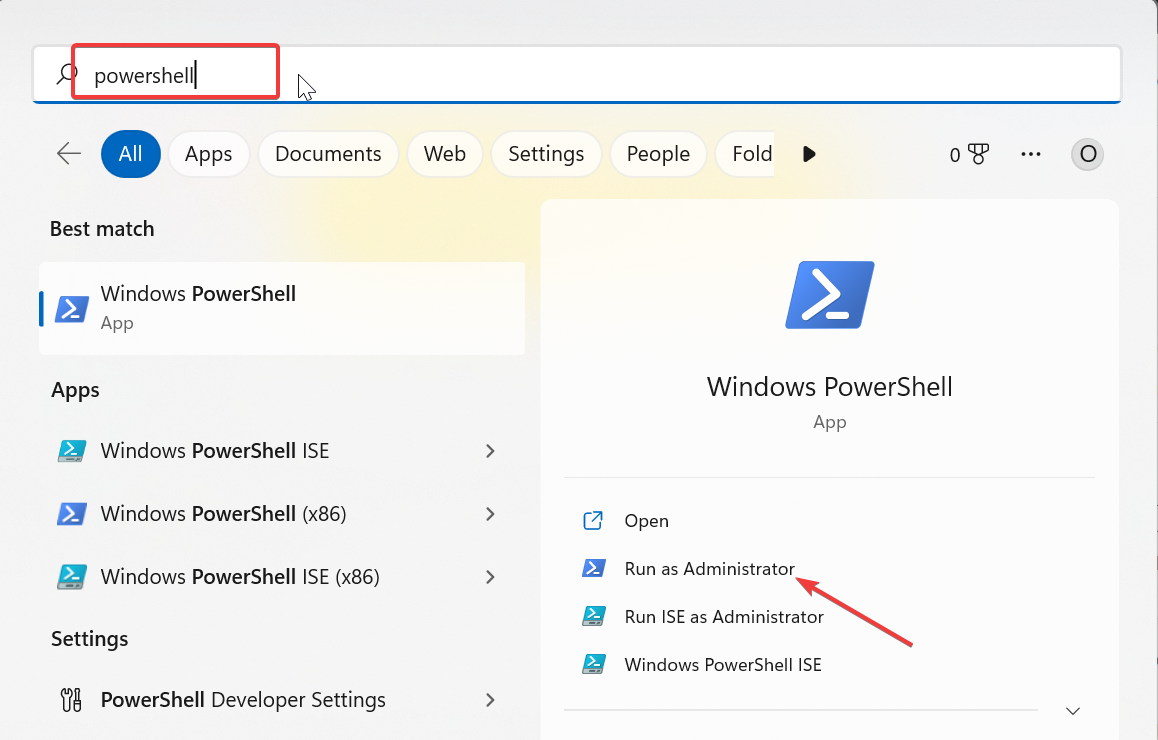The width and height of the screenshot is (1158, 740).
Task: Switch to the Apps filter tab
Action: click(208, 154)
